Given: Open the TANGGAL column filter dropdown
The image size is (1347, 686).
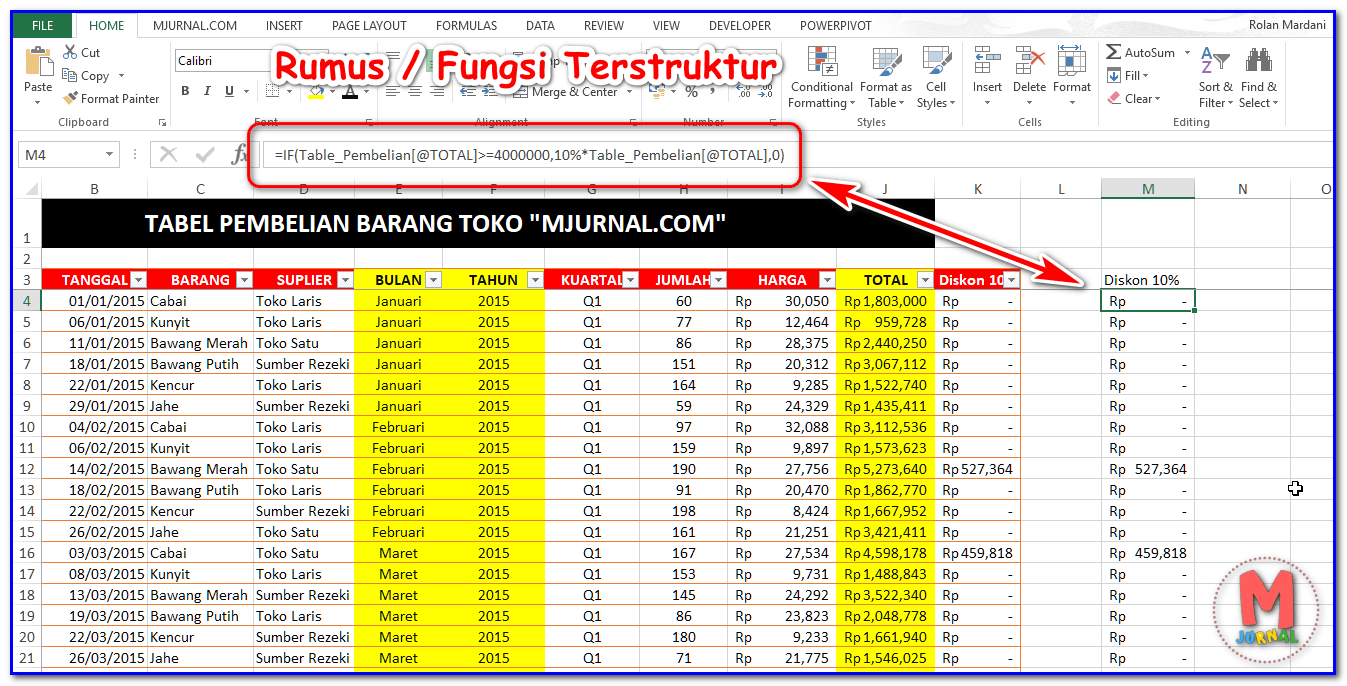Looking at the screenshot, I should point(139,280).
